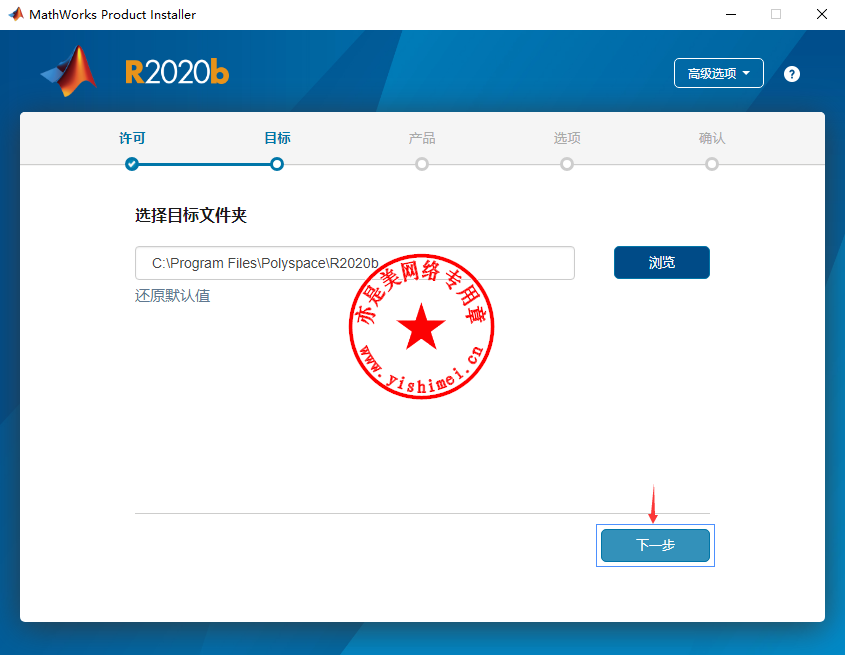Screen dimensions: 845x655
Task: Go to the 许可 step
Action: 132,138
